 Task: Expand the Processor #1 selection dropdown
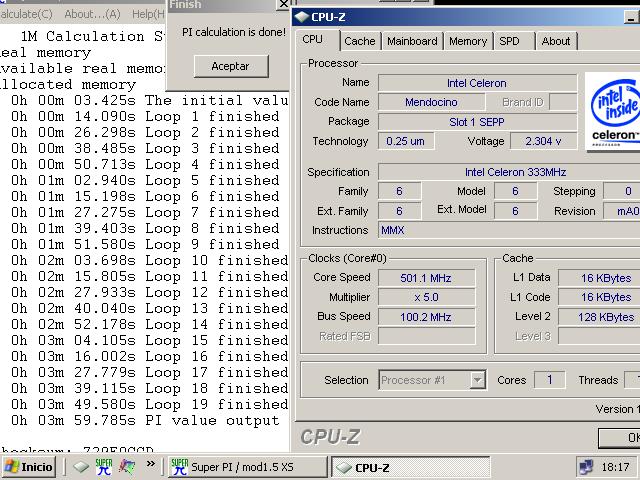[477, 380]
